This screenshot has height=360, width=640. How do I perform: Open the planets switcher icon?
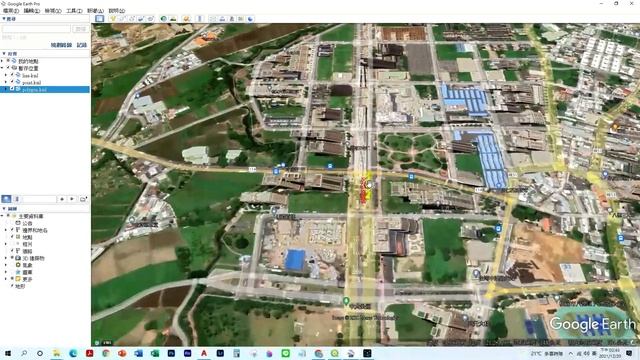pyautogui.click(x=187, y=19)
